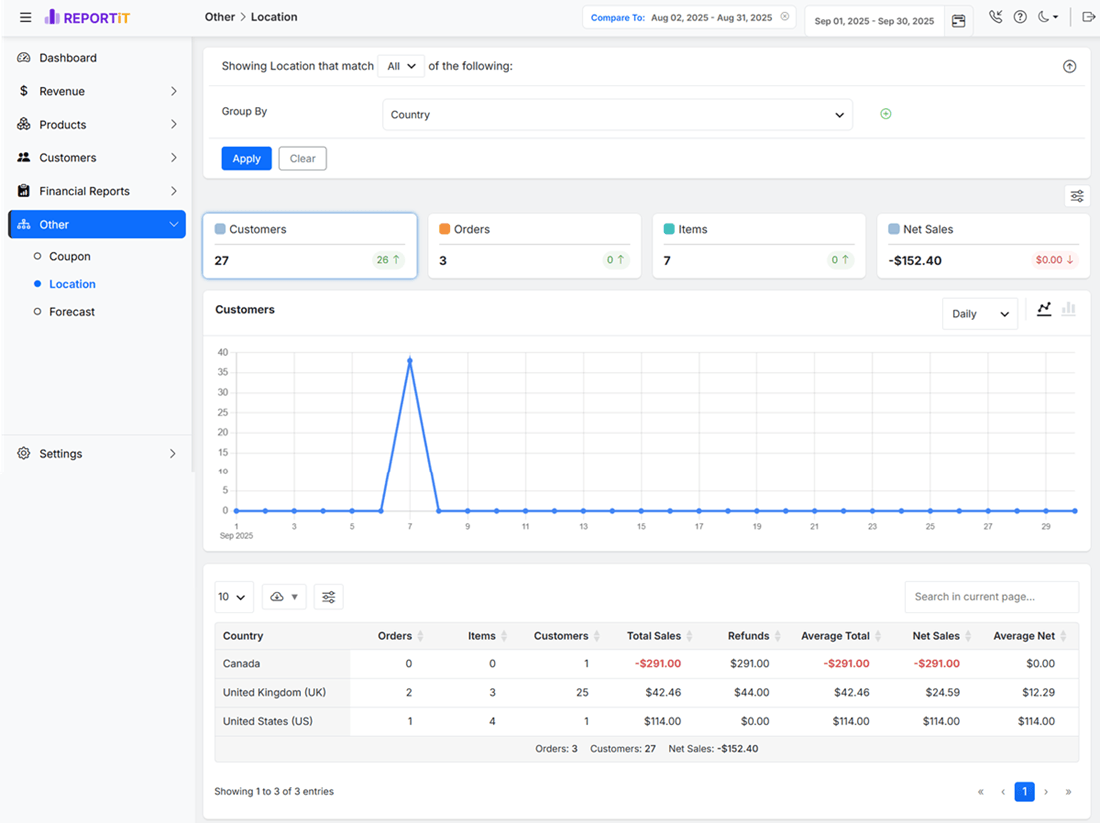Click the Apply button

tap(246, 159)
